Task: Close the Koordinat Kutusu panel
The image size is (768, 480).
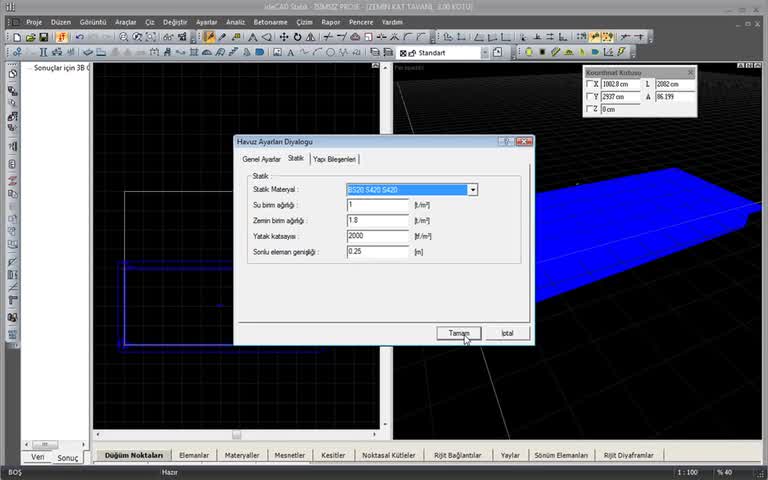Action: tap(691, 72)
